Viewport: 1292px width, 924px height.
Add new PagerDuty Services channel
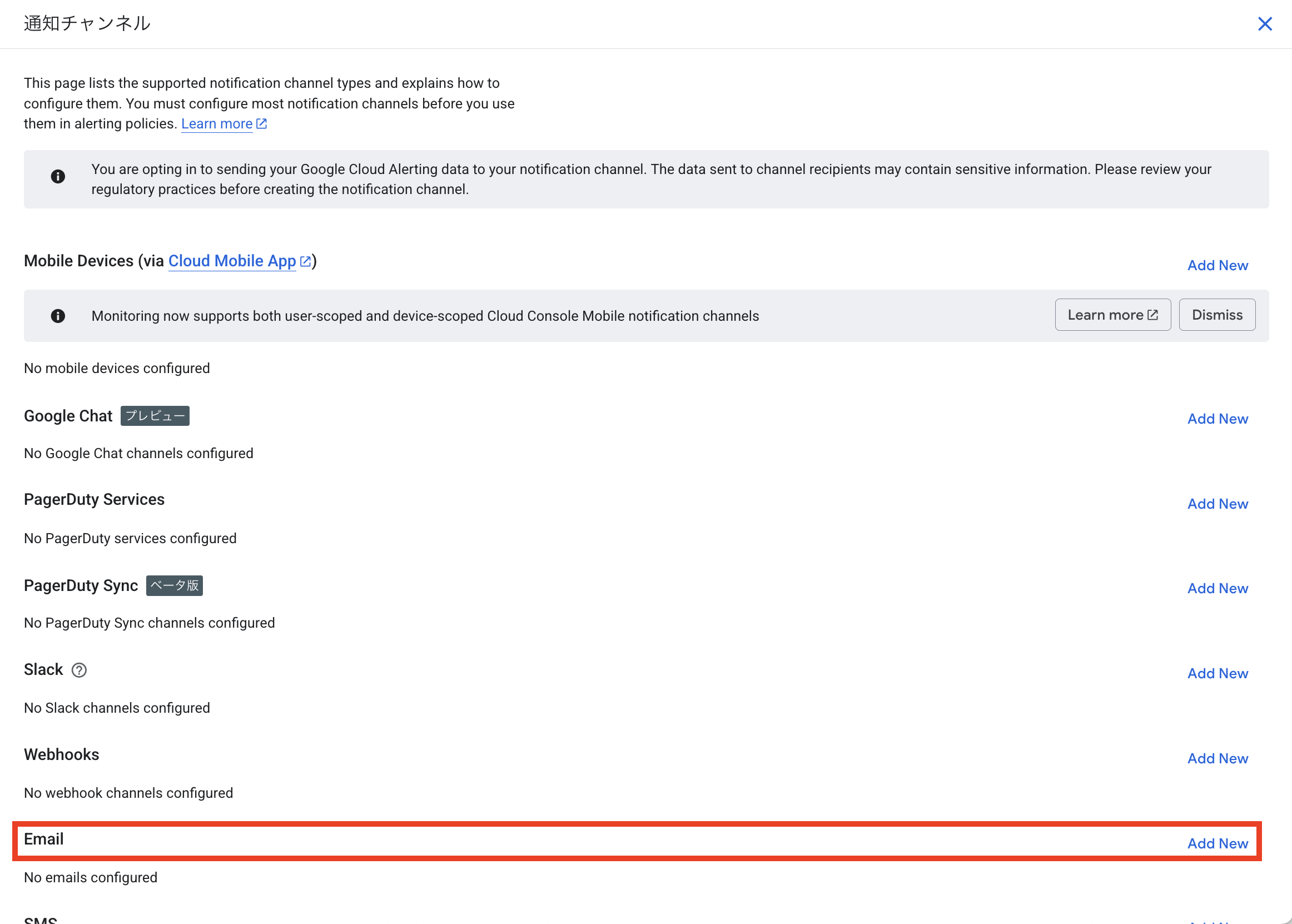1217,504
